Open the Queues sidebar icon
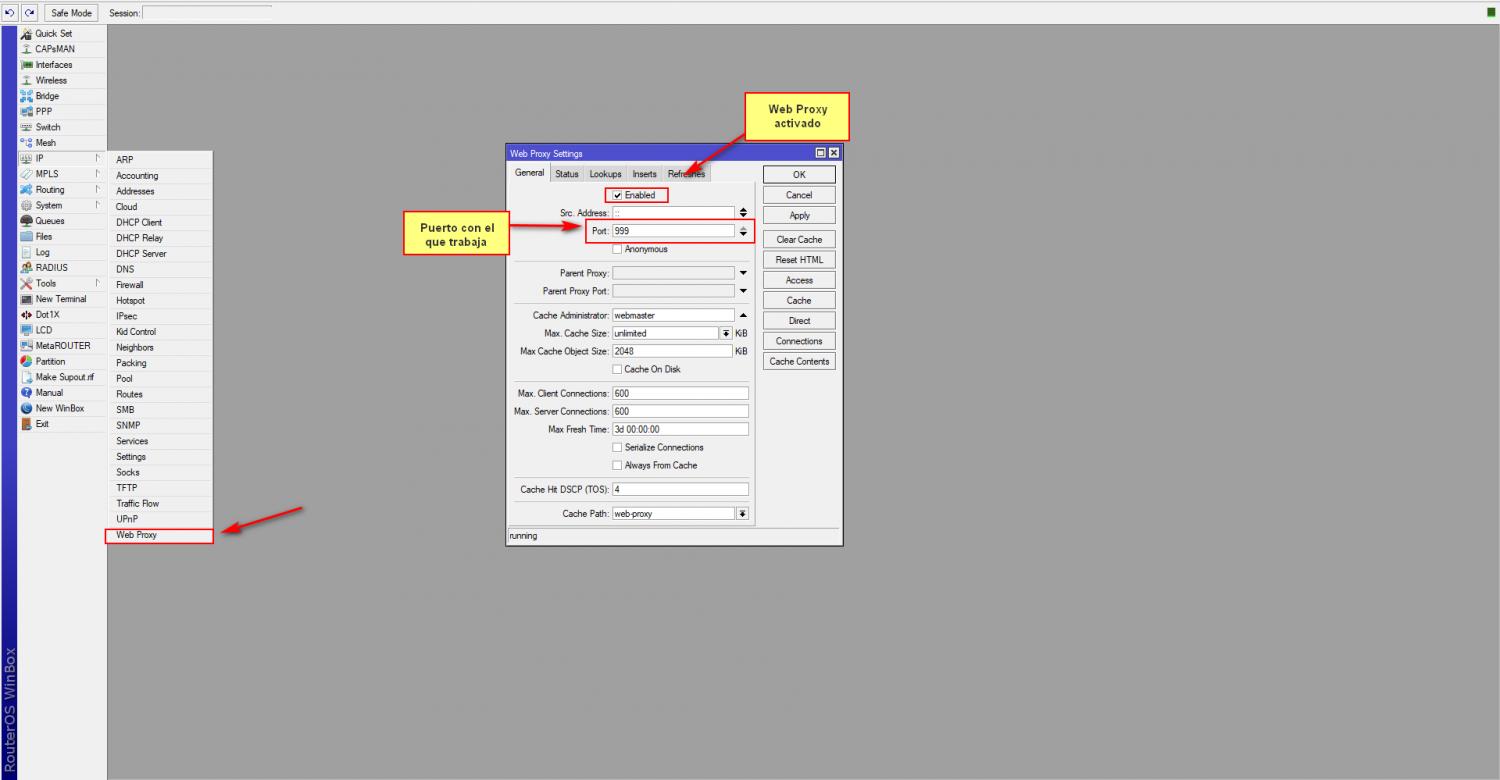The height and width of the screenshot is (780, 1500). pyautogui.click(x=27, y=221)
